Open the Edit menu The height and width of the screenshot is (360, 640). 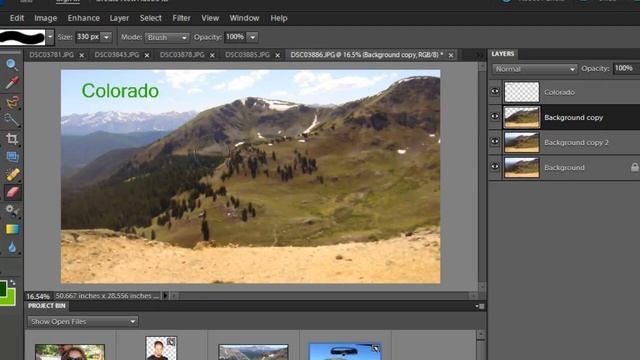(x=17, y=18)
